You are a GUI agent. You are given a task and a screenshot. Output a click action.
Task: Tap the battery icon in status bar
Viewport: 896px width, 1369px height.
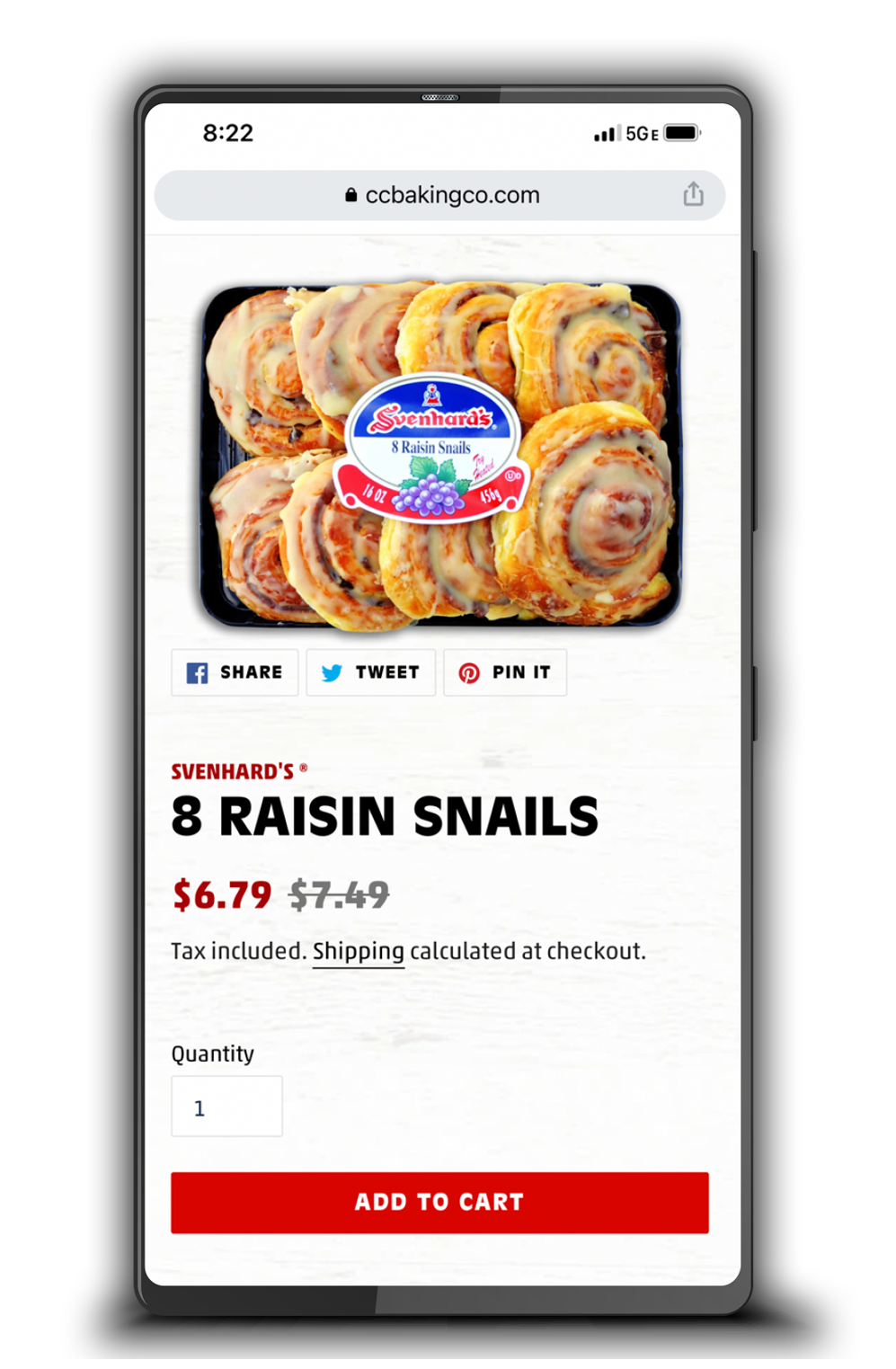coord(682,133)
